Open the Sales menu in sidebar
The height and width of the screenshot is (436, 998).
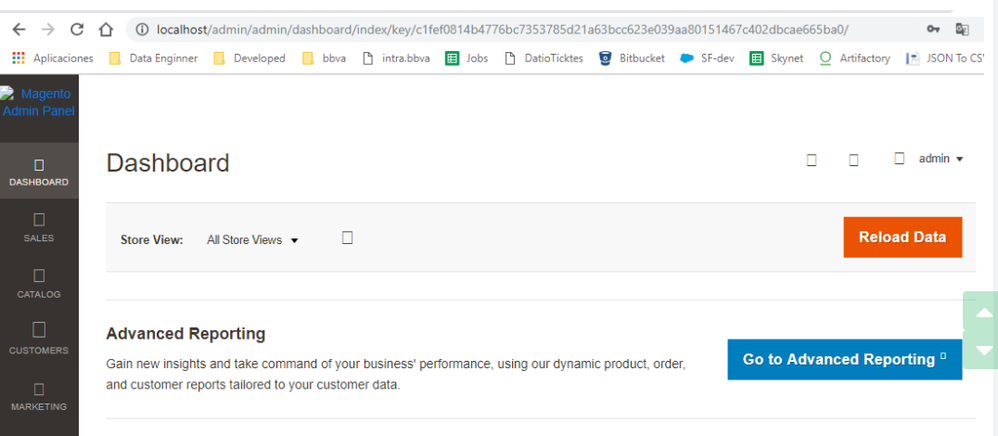coord(39,227)
